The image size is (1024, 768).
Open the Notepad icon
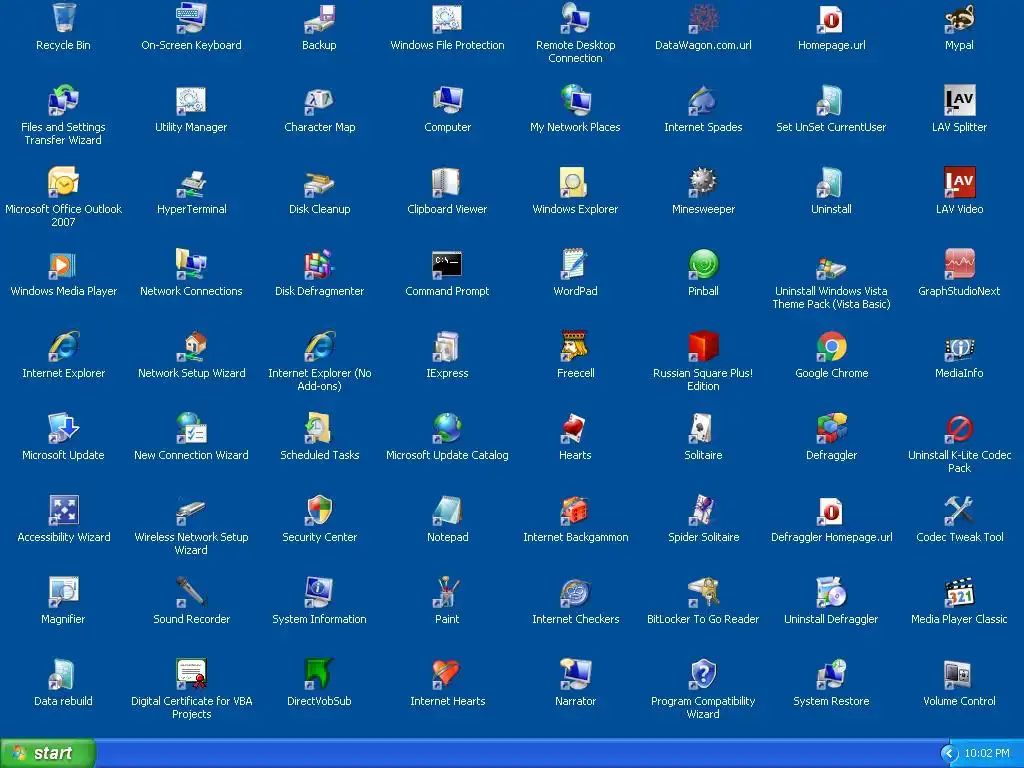click(447, 510)
